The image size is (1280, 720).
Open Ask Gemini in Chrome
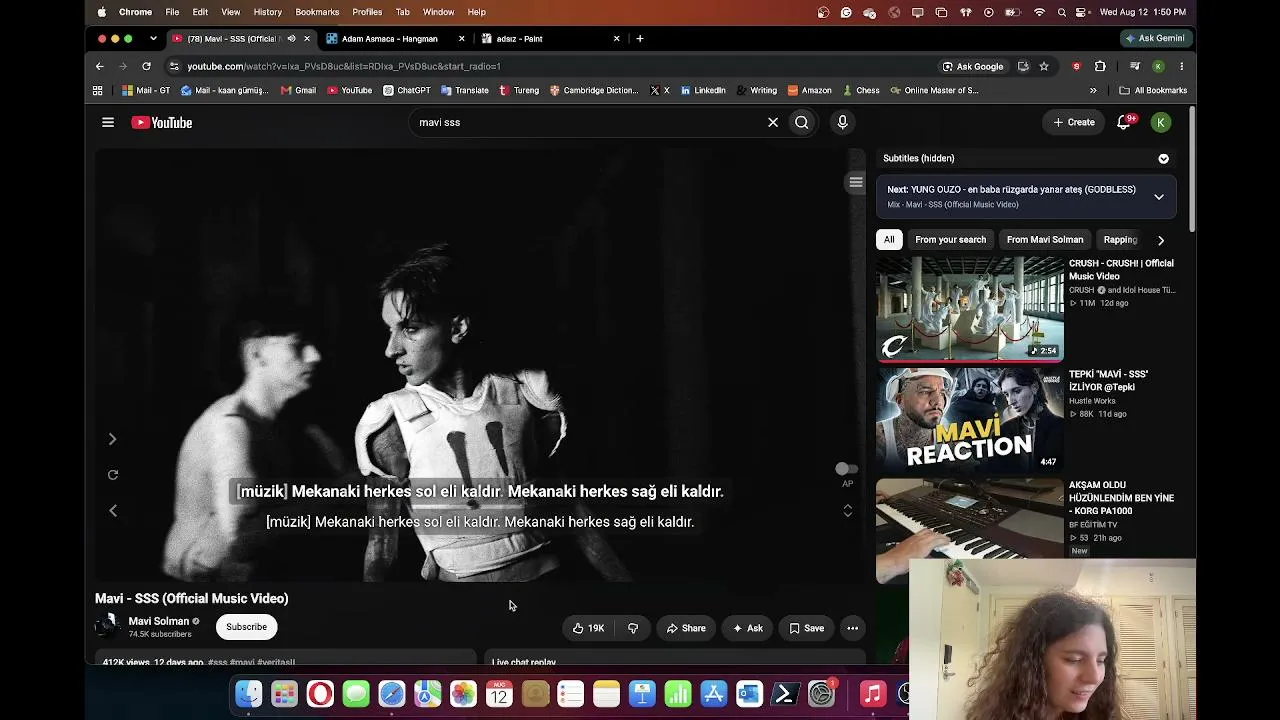pyautogui.click(x=1154, y=38)
